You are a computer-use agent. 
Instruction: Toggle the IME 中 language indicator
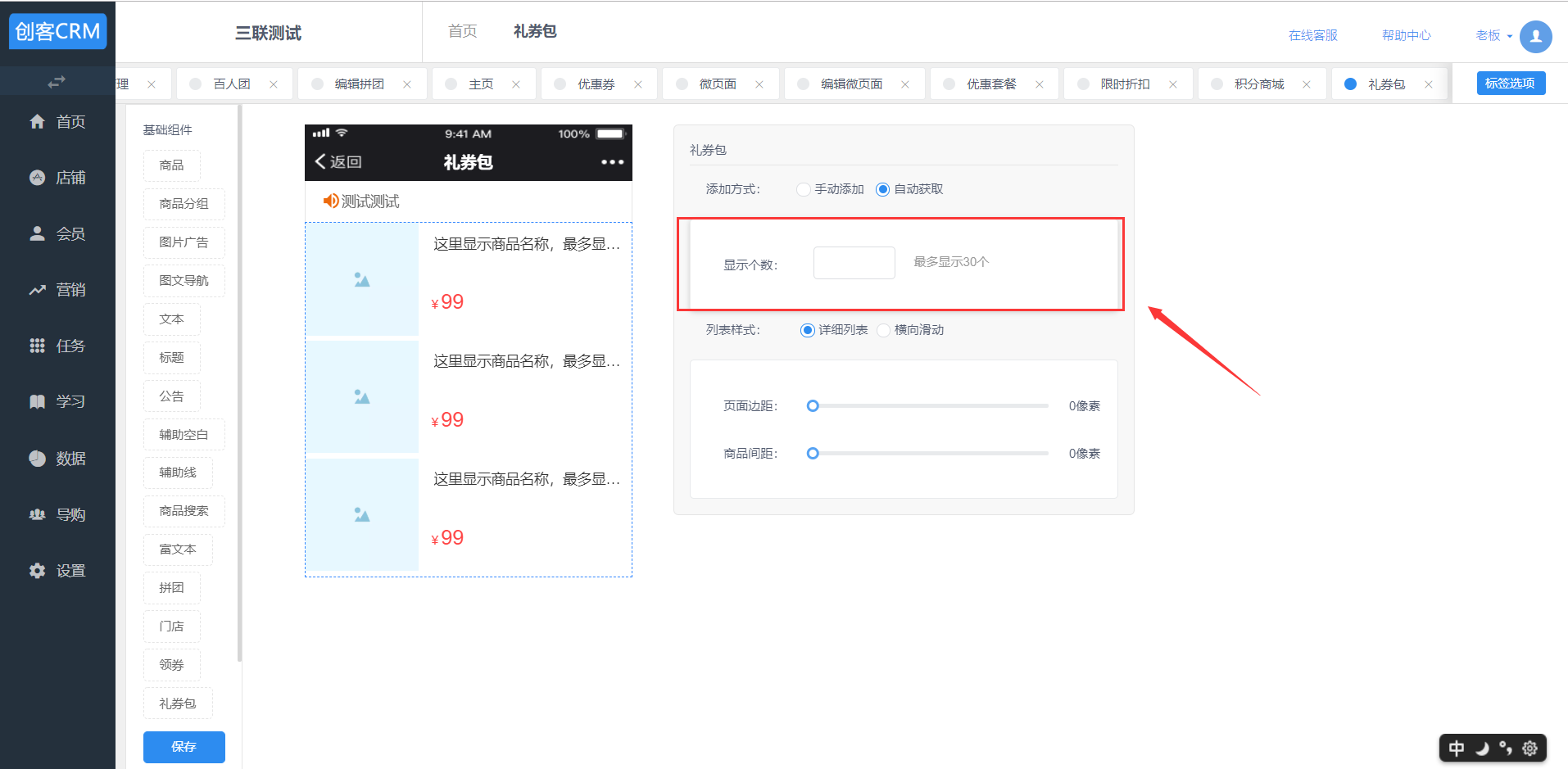point(1457,748)
